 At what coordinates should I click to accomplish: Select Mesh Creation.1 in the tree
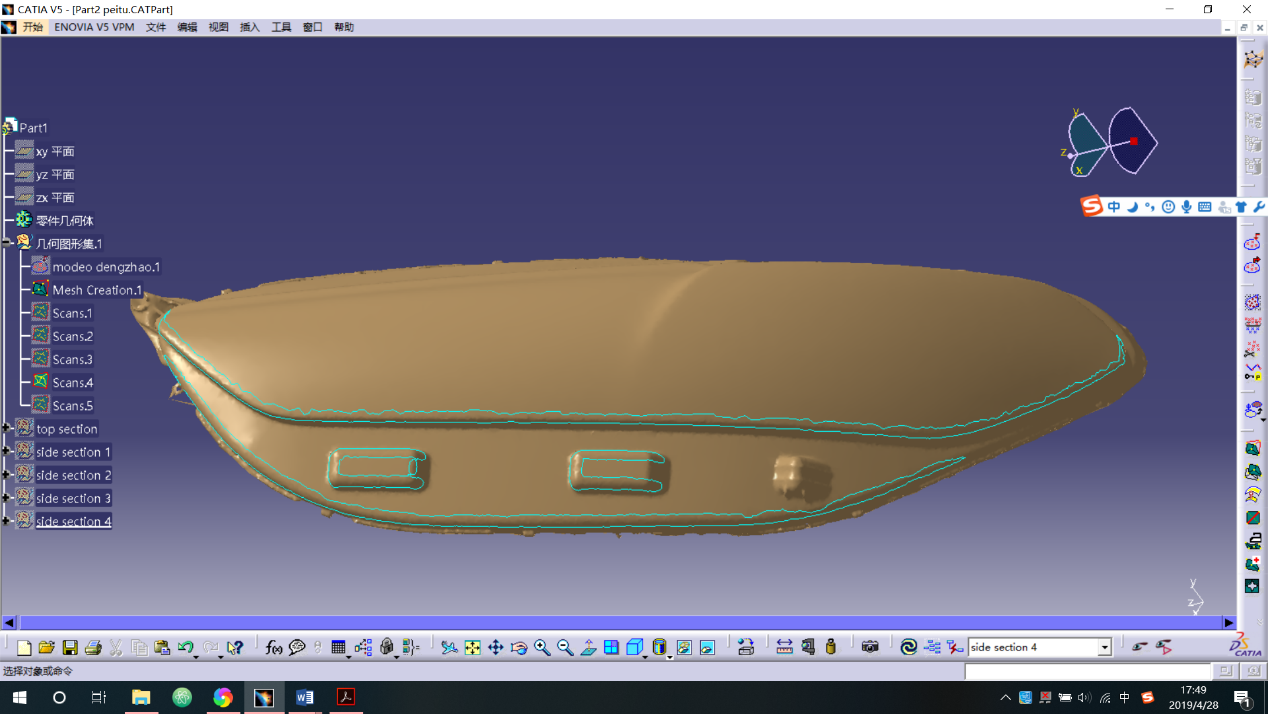coord(96,290)
